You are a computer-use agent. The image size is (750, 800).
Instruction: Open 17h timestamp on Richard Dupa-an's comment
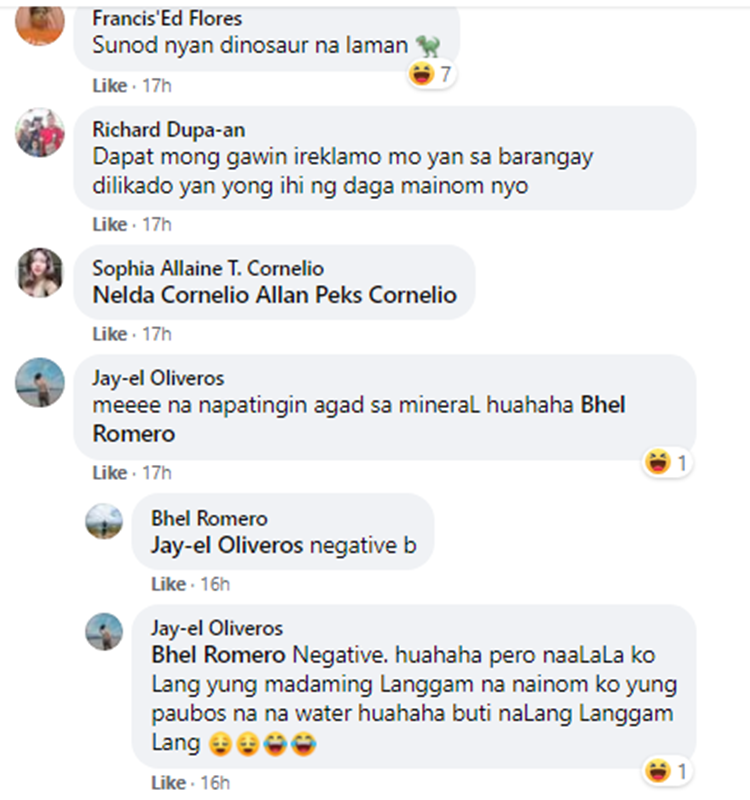click(x=157, y=224)
